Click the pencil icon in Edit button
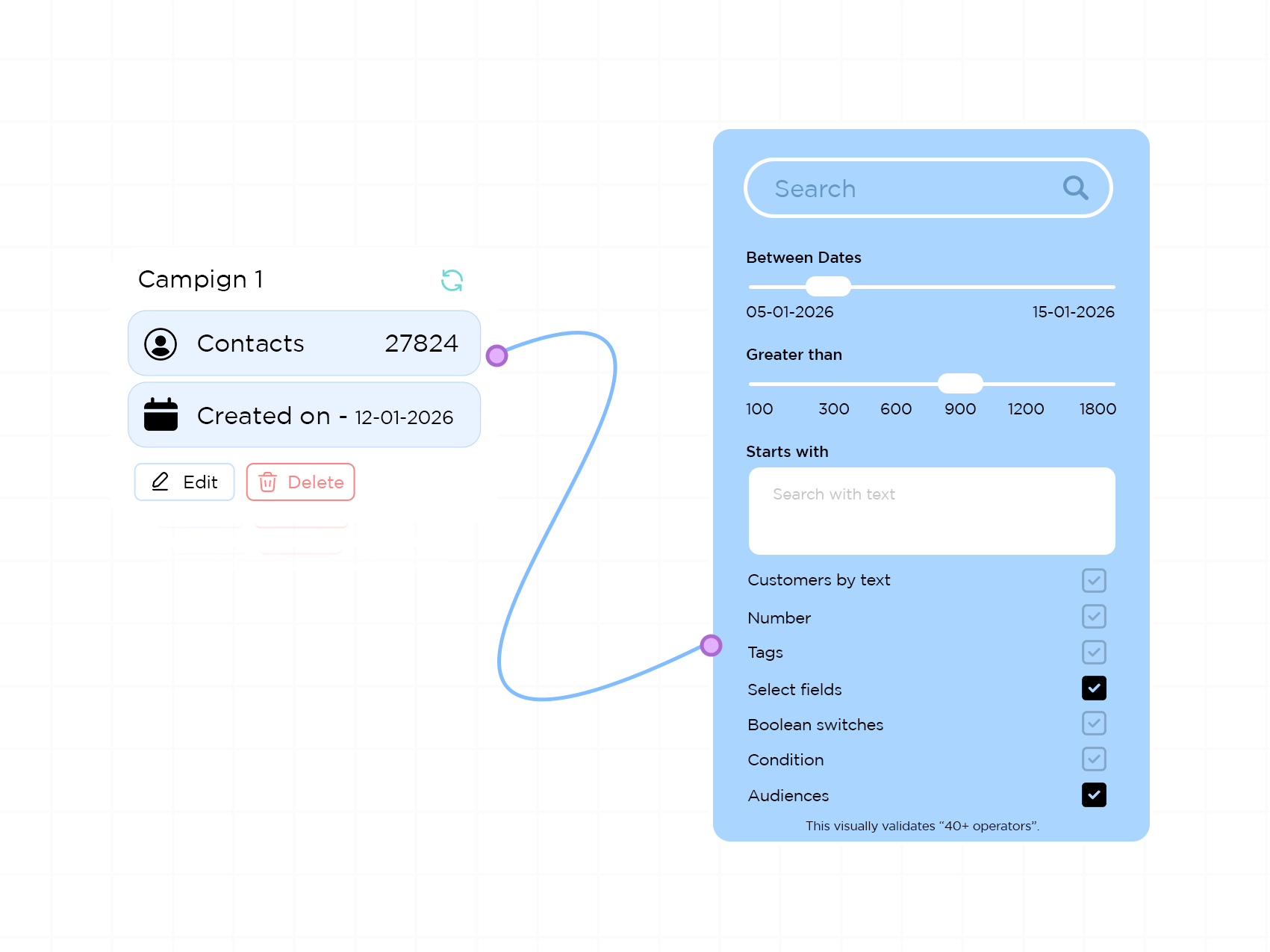 (161, 482)
